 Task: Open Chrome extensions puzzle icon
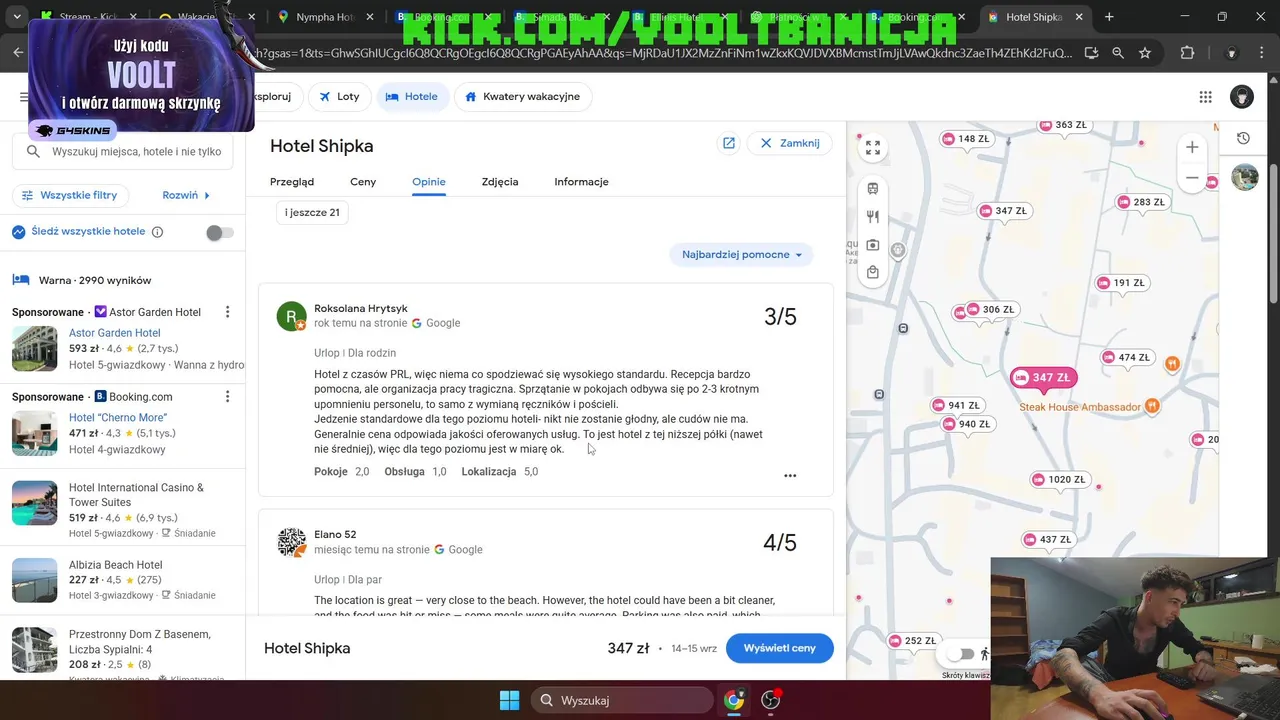[1188, 53]
